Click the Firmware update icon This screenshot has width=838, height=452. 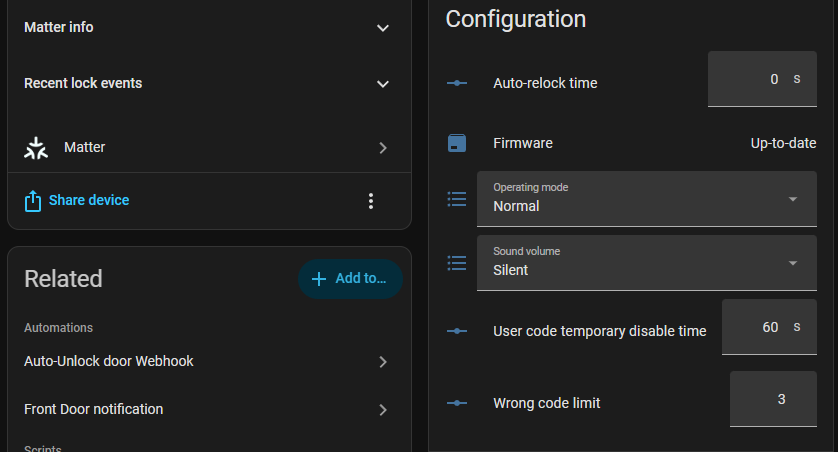(x=457, y=143)
